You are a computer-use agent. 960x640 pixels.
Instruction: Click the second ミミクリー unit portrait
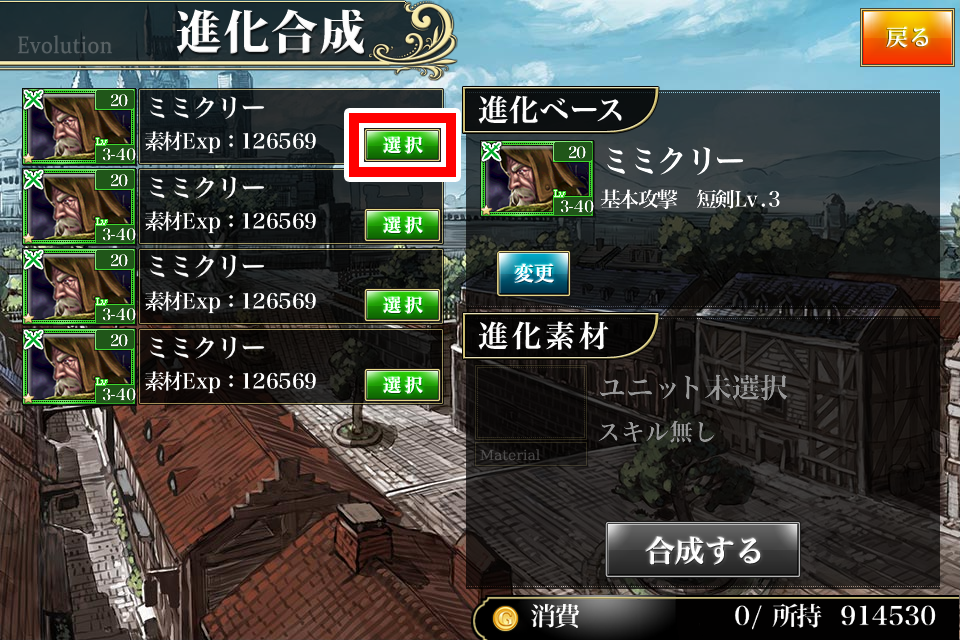click(x=79, y=206)
